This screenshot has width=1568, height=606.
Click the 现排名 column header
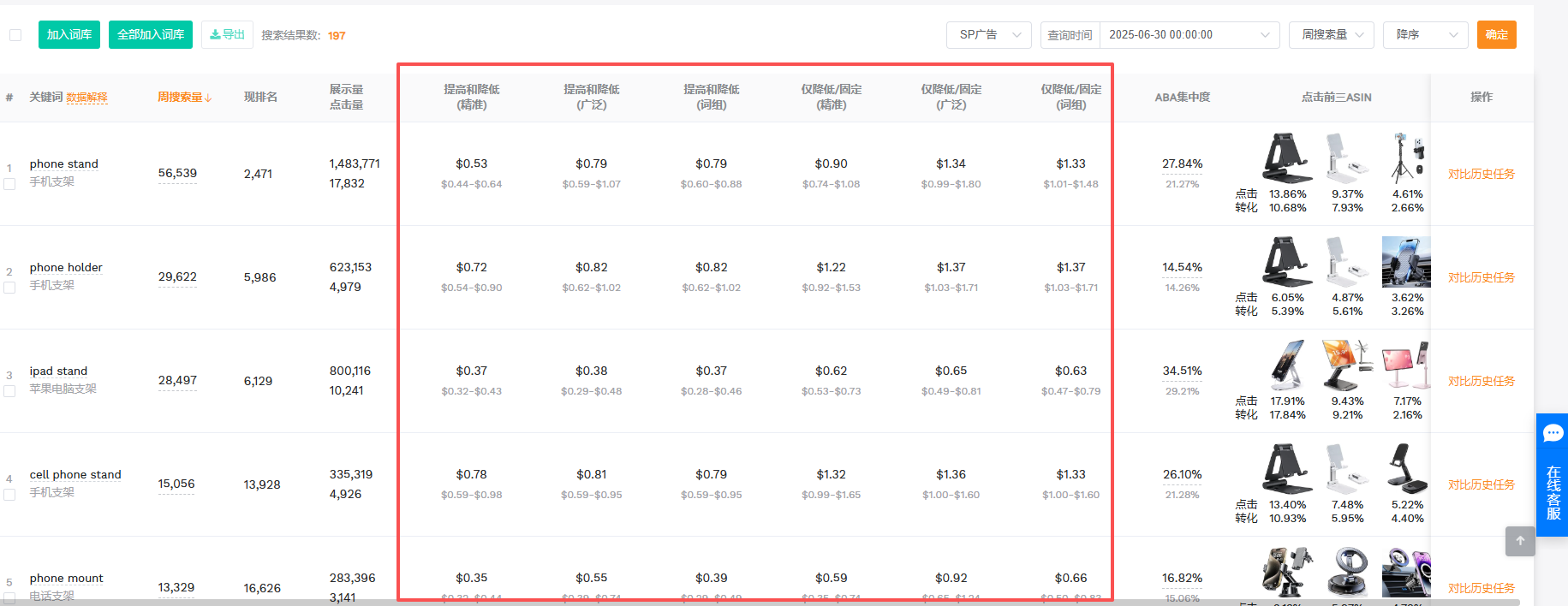[x=260, y=98]
